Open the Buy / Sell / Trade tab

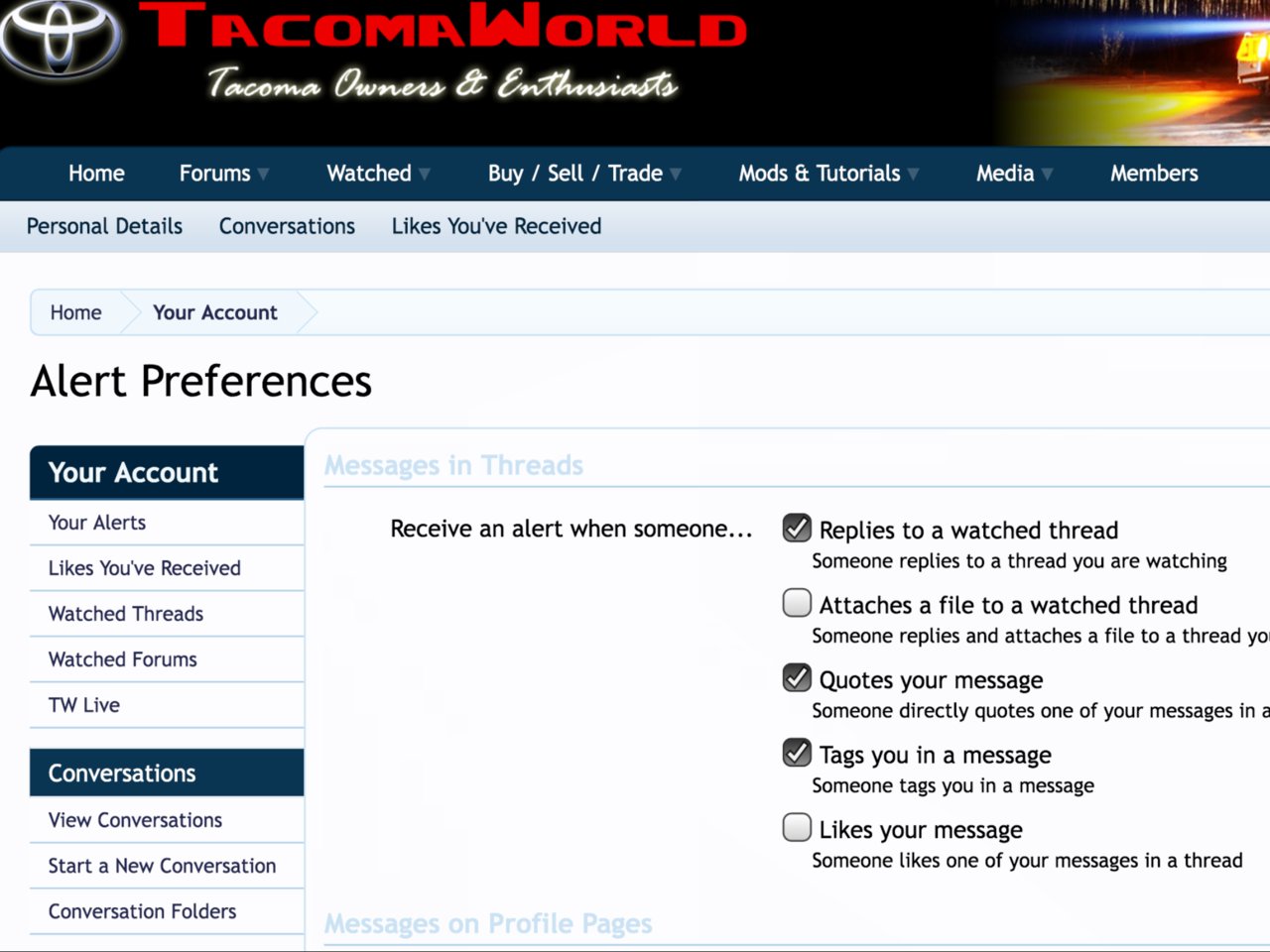tap(575, 174)
